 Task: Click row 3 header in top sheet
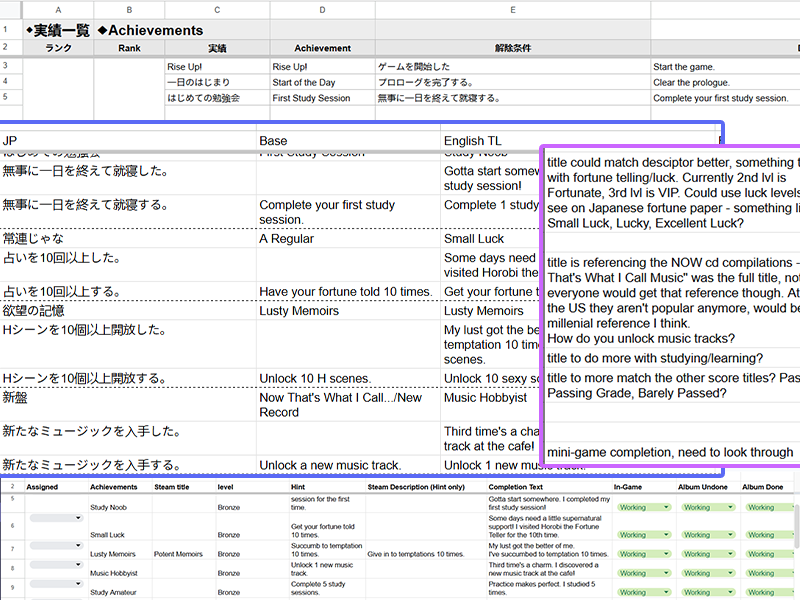pyautogui.click(x=11, y=67)
